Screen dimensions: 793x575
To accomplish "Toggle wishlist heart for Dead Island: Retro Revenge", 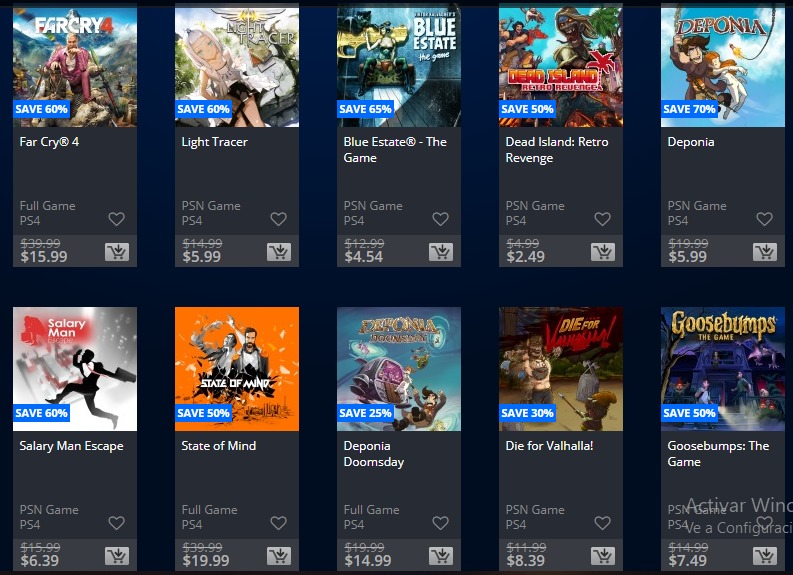I will tap(602, 219).
